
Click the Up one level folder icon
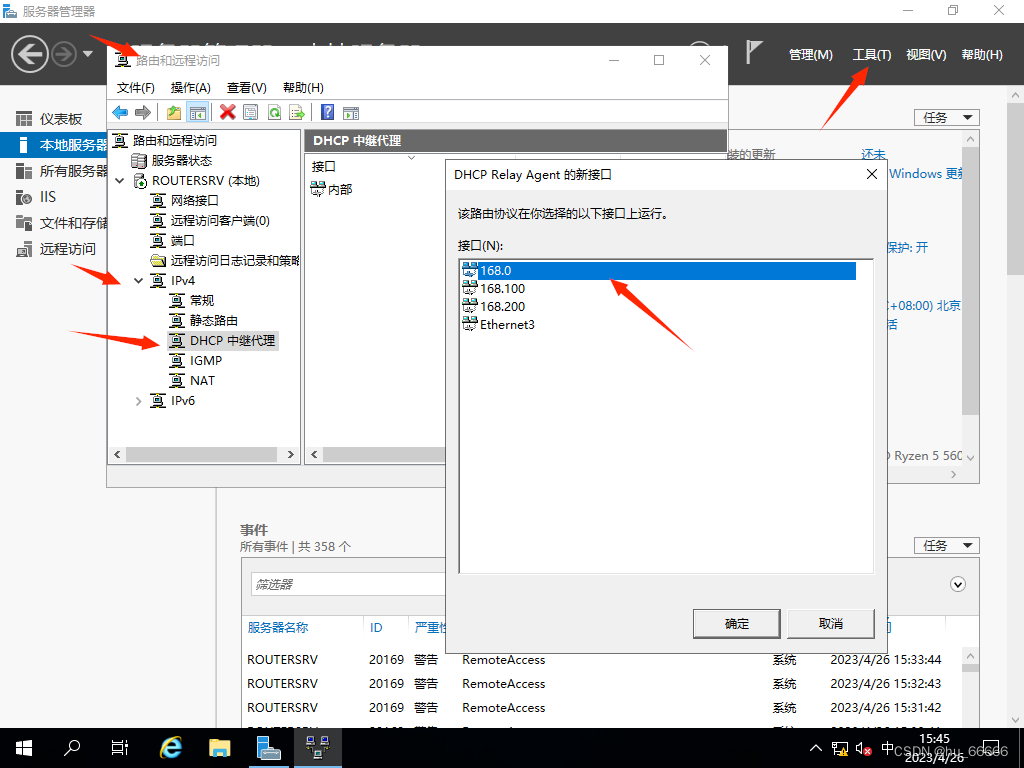click(174, 112)
